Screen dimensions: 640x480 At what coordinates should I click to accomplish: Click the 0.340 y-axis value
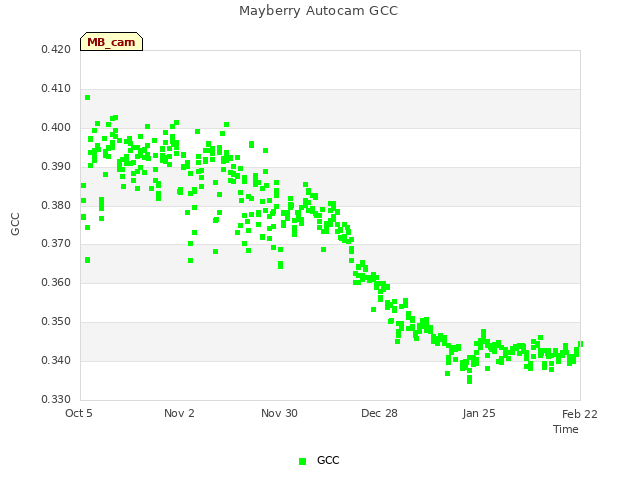[x=56, y=360]
